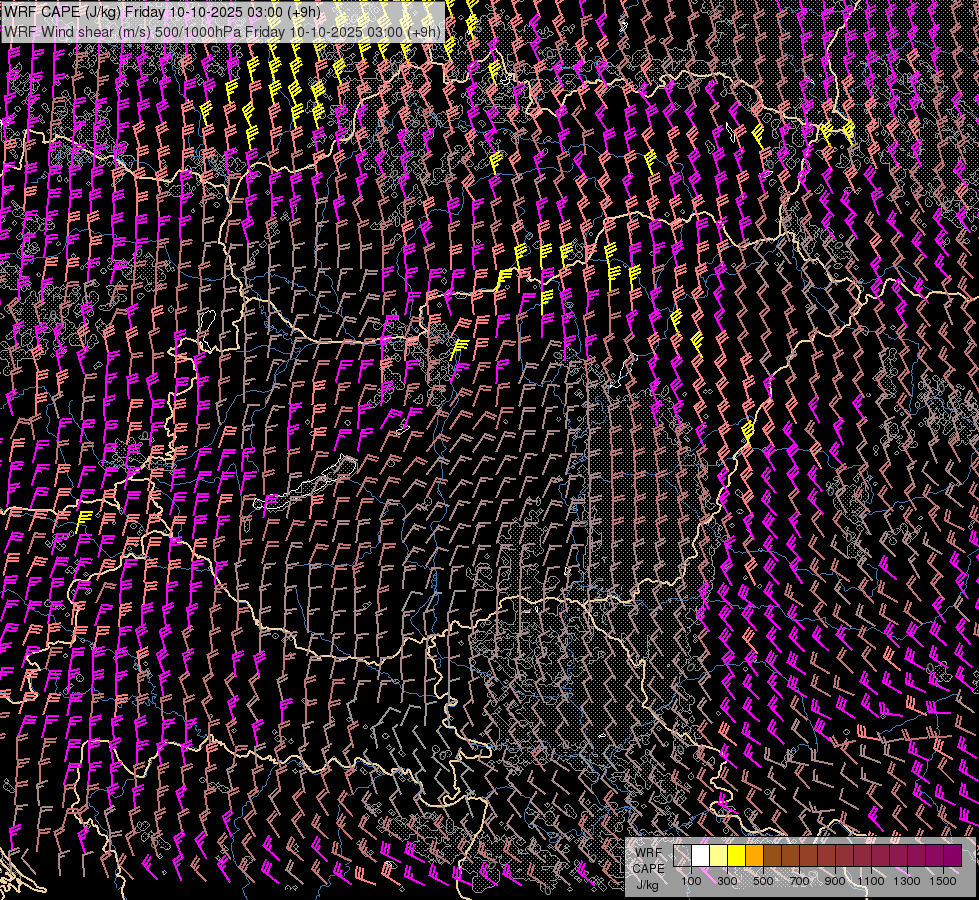
Task: Click the light yellow legend swatch
Action: click(718, 856)
